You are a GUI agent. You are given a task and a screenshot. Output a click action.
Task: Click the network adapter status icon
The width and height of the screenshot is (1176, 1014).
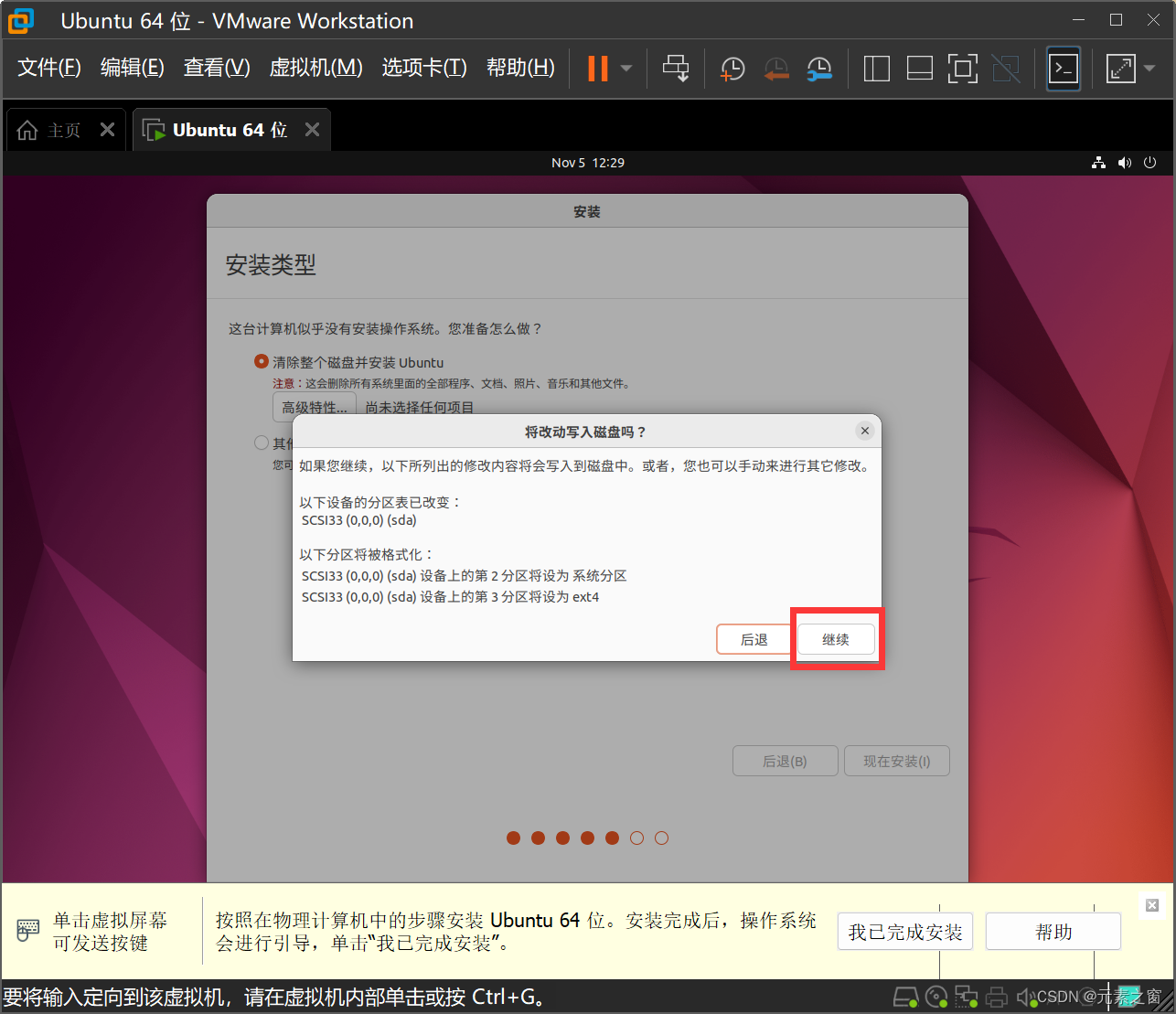pyautogui.click(x=967, y=997)
